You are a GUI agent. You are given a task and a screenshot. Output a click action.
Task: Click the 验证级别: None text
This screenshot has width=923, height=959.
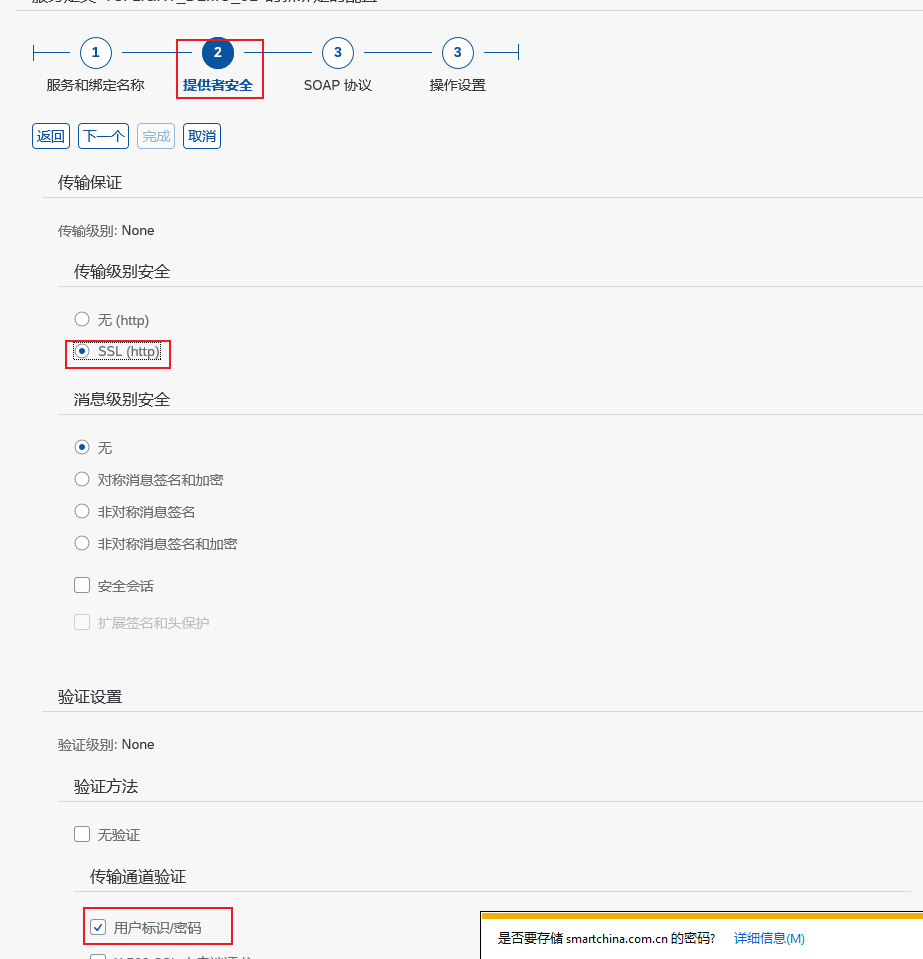pyautogui.click(x=106, y=744)
